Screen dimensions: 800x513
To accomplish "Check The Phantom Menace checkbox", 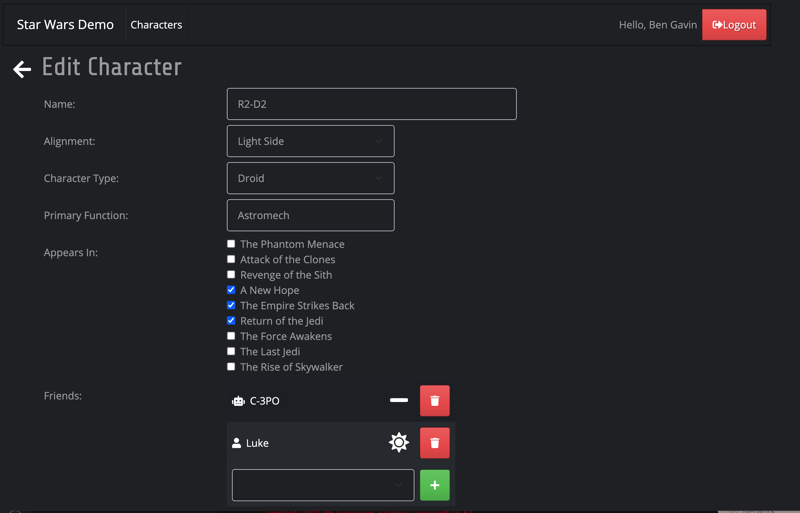I will pyautogui.click(x=231, y=244).
